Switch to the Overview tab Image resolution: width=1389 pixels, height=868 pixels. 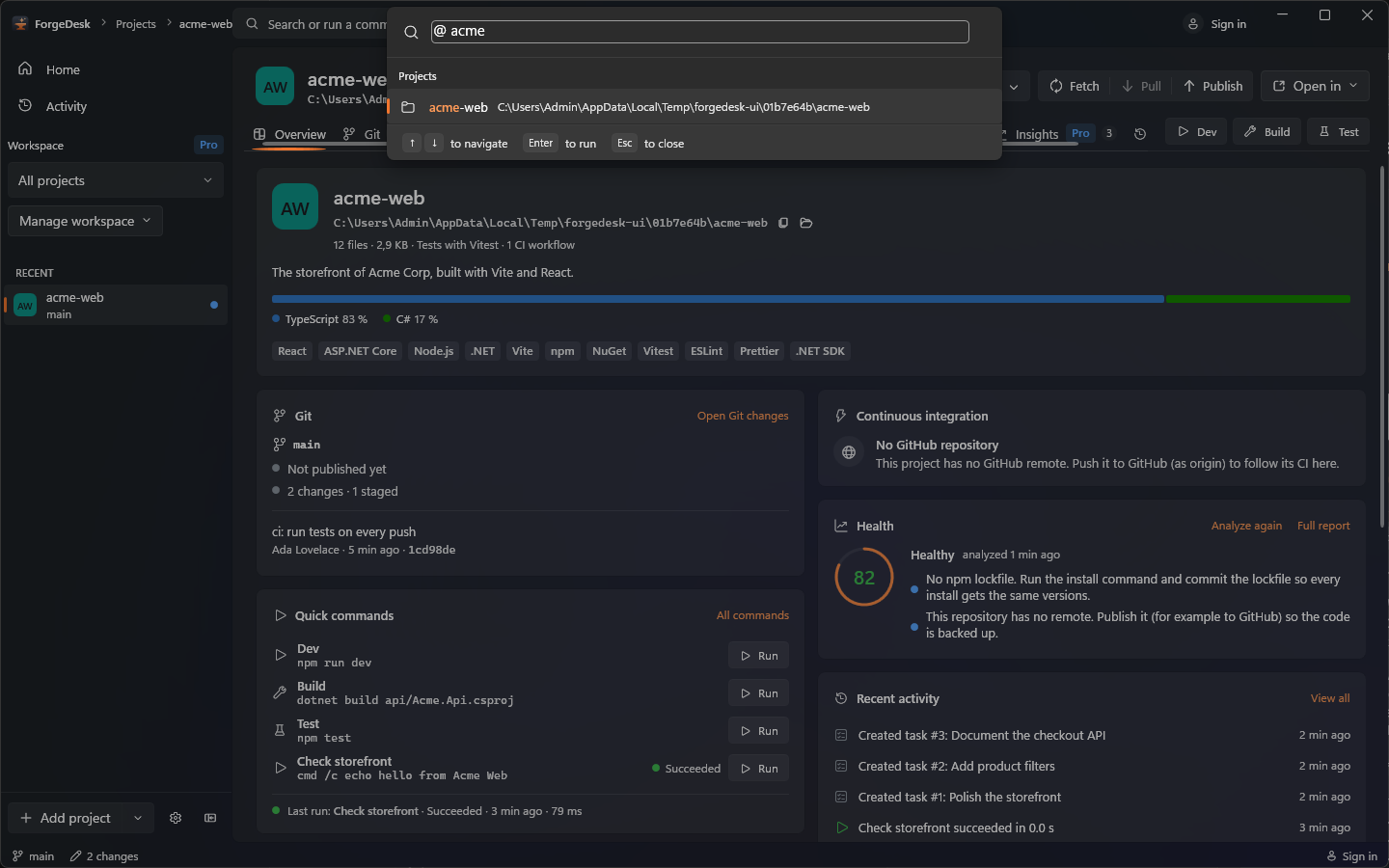pyautogui.click(x=290, y=134)
